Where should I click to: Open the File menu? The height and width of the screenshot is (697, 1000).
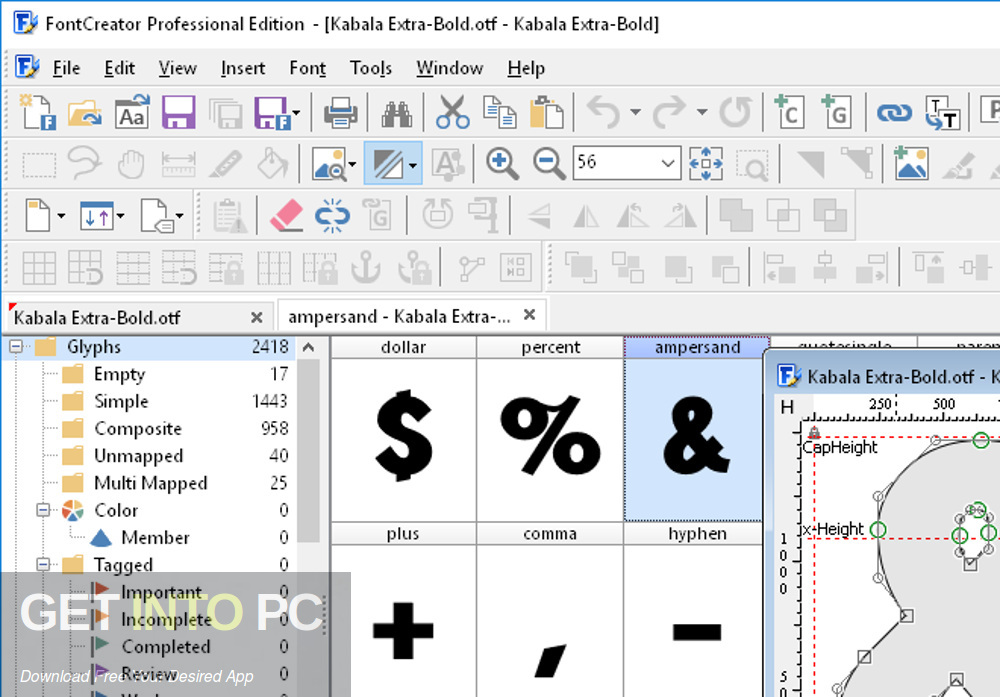coord(66,68)
